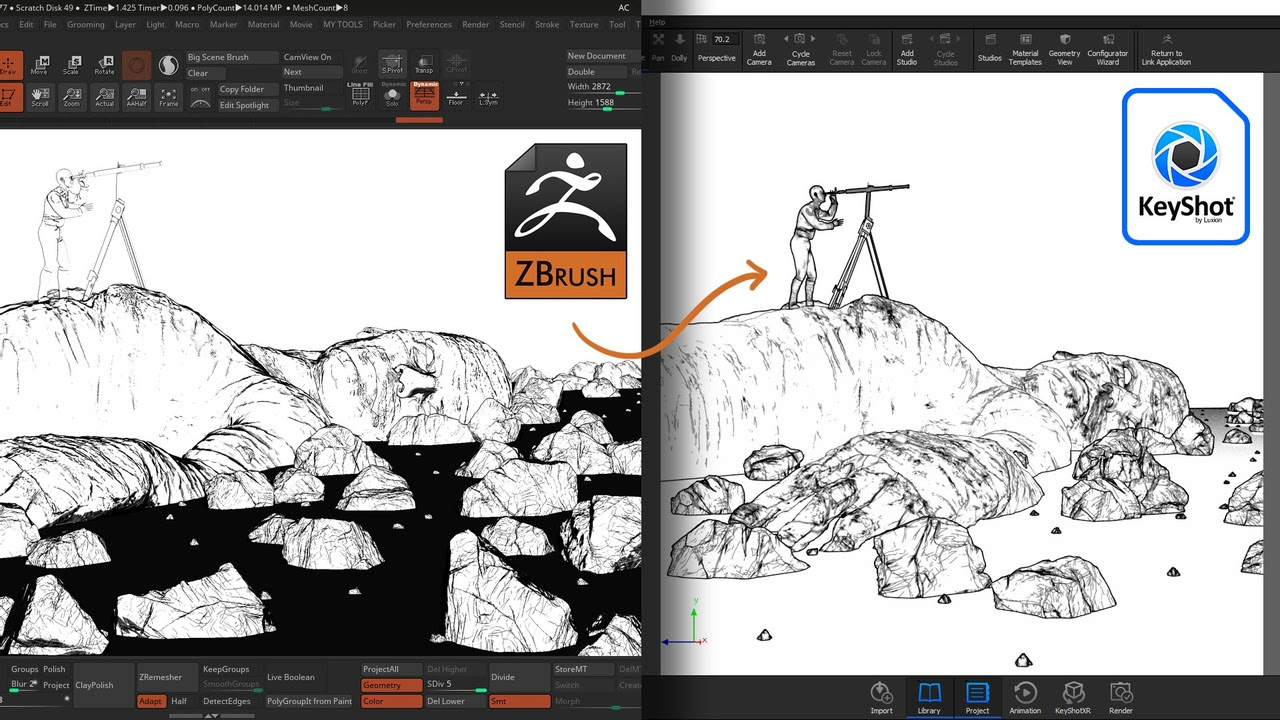Click the Scroll canvas icon
The height and width of the screenshot is (720, 1280).
(39, 97)
